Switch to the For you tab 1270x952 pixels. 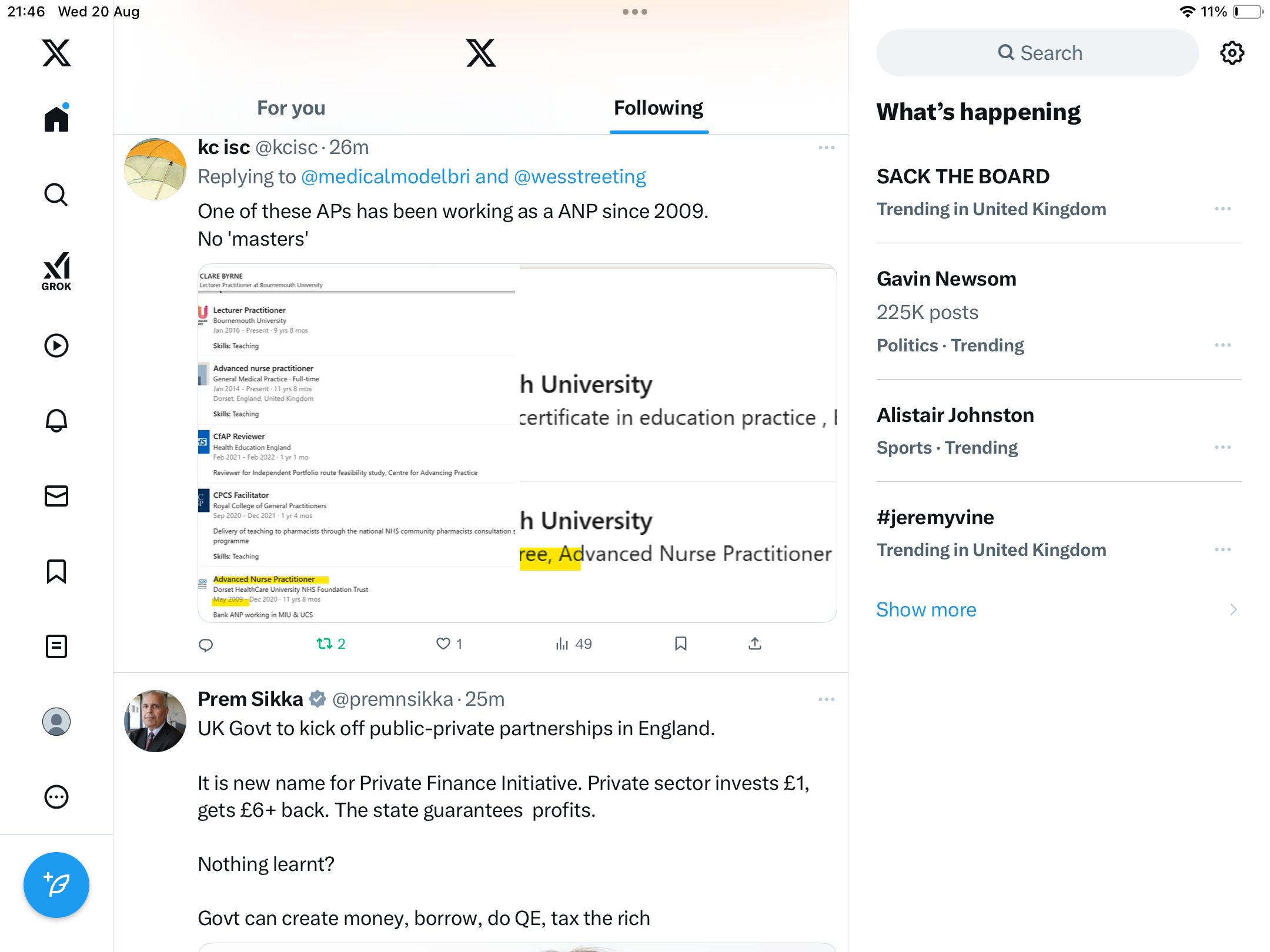coord(291,108)
